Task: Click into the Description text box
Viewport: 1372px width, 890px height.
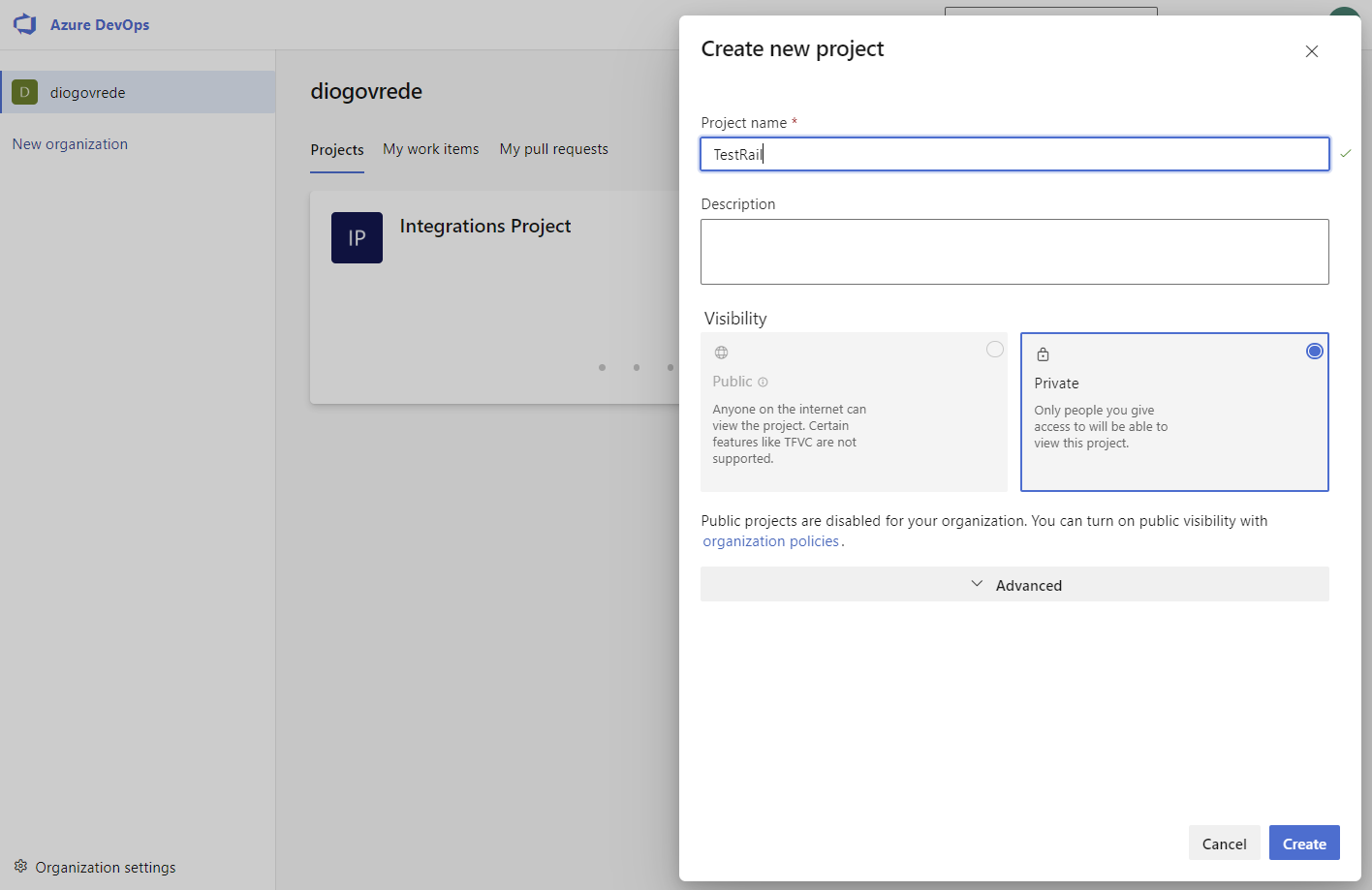Action: (x=1013, y=252)
